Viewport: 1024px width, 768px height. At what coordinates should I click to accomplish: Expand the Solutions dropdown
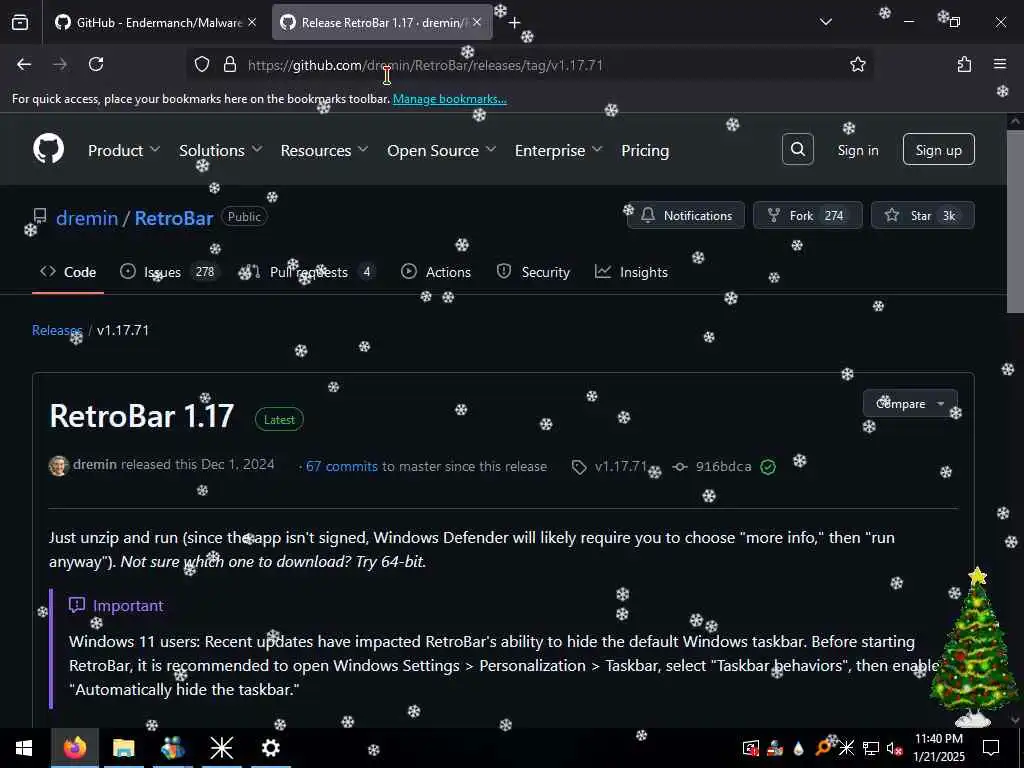[221, 150]
